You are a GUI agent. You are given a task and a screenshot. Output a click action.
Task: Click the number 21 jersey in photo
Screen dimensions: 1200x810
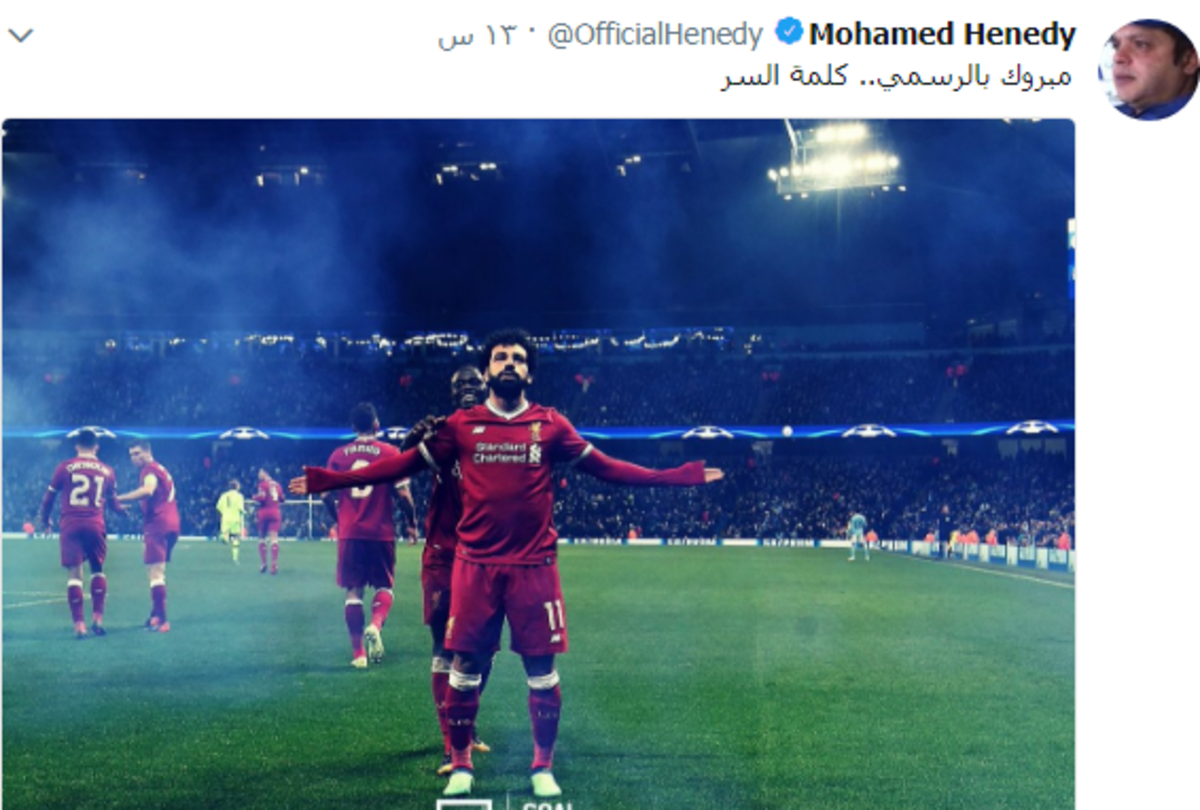[x=86, y=490]
